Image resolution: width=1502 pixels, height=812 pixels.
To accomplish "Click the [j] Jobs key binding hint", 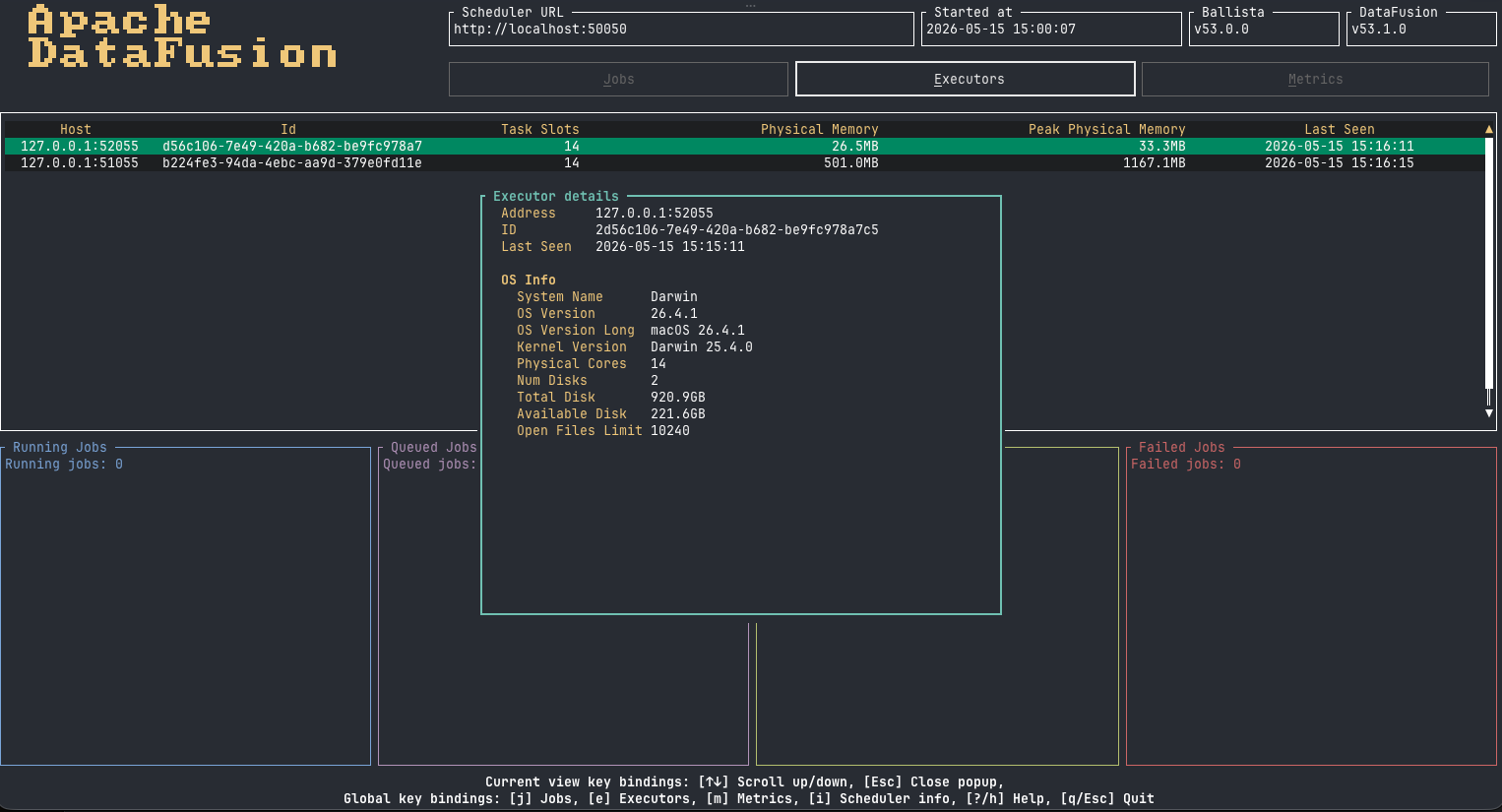I will coord(544,799).
